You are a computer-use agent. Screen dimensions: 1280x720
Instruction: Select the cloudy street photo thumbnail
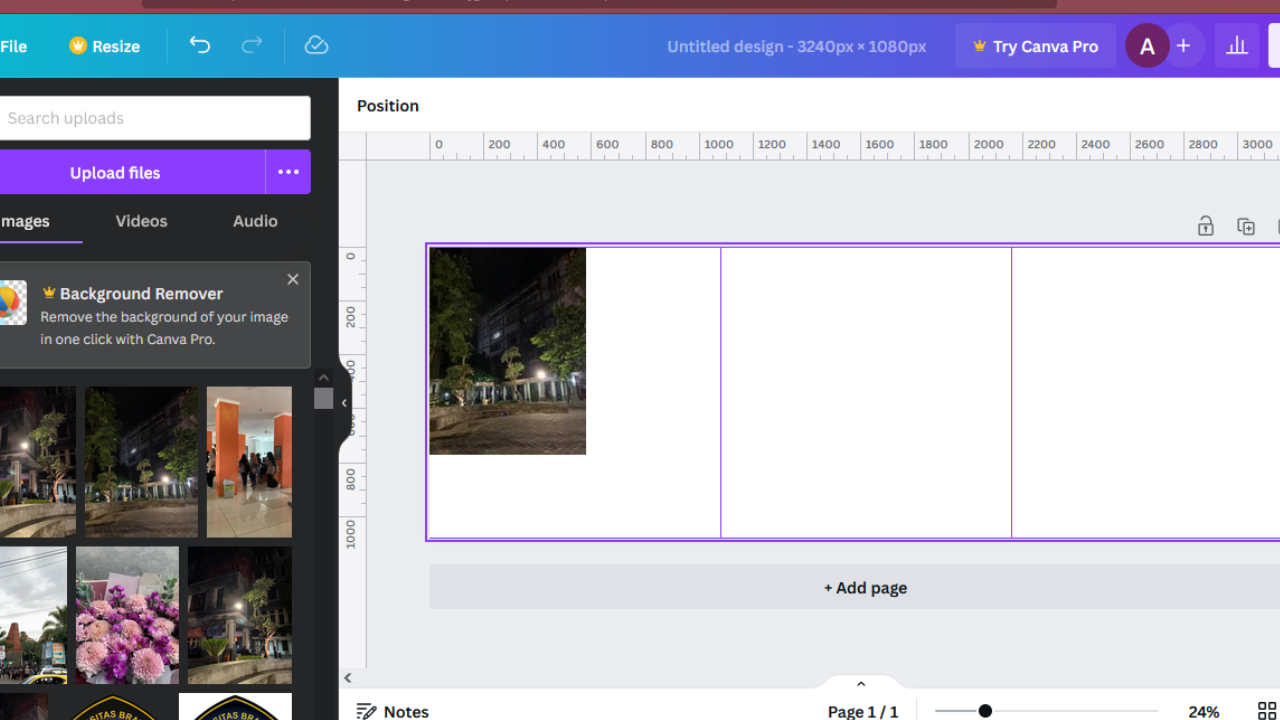(33, 615)
